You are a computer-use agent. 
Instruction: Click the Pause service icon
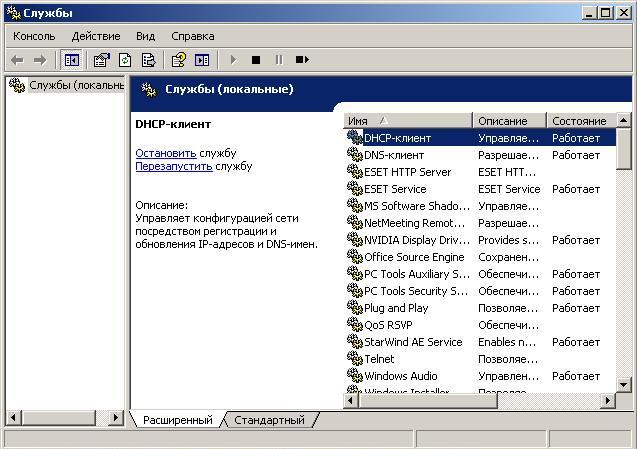tap(279, 60)
